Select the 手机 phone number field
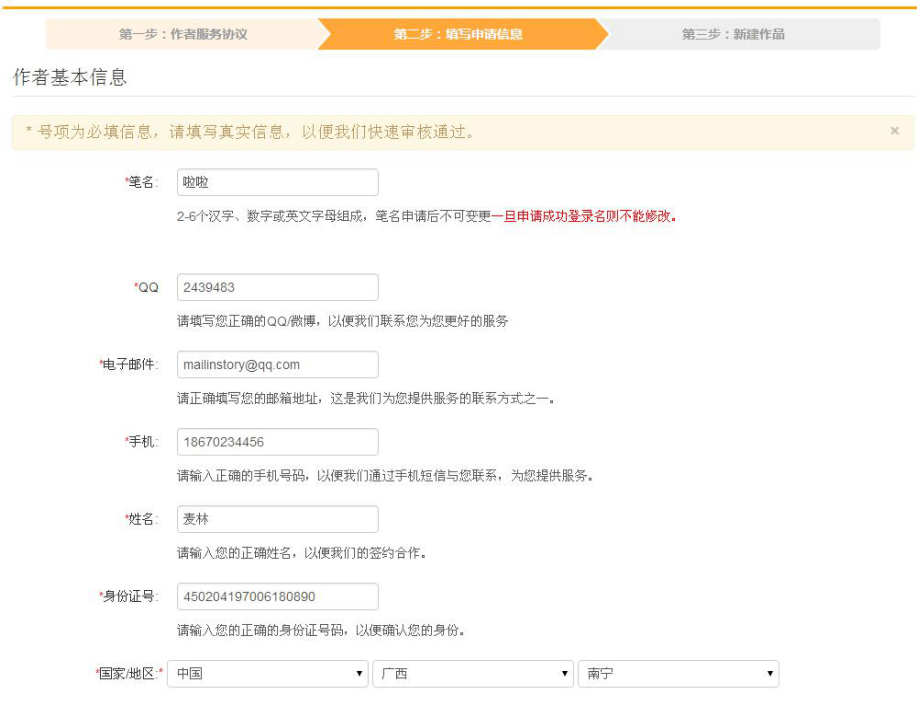The width and height of the screenshot is (917, 706). point(277,442)
